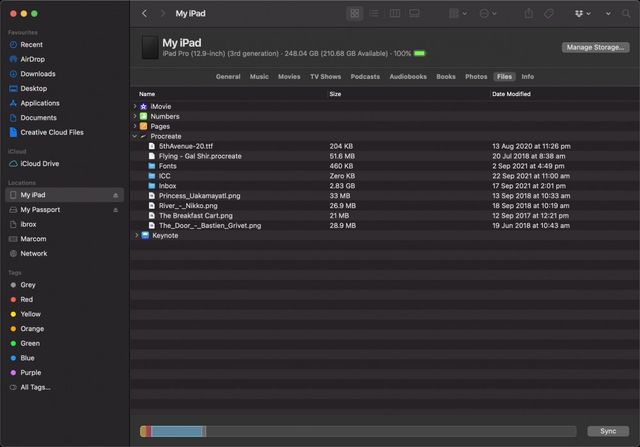Viewport: 640px width, 447px height.
Task: Switch to column view
Action: (x=395, y=13)
